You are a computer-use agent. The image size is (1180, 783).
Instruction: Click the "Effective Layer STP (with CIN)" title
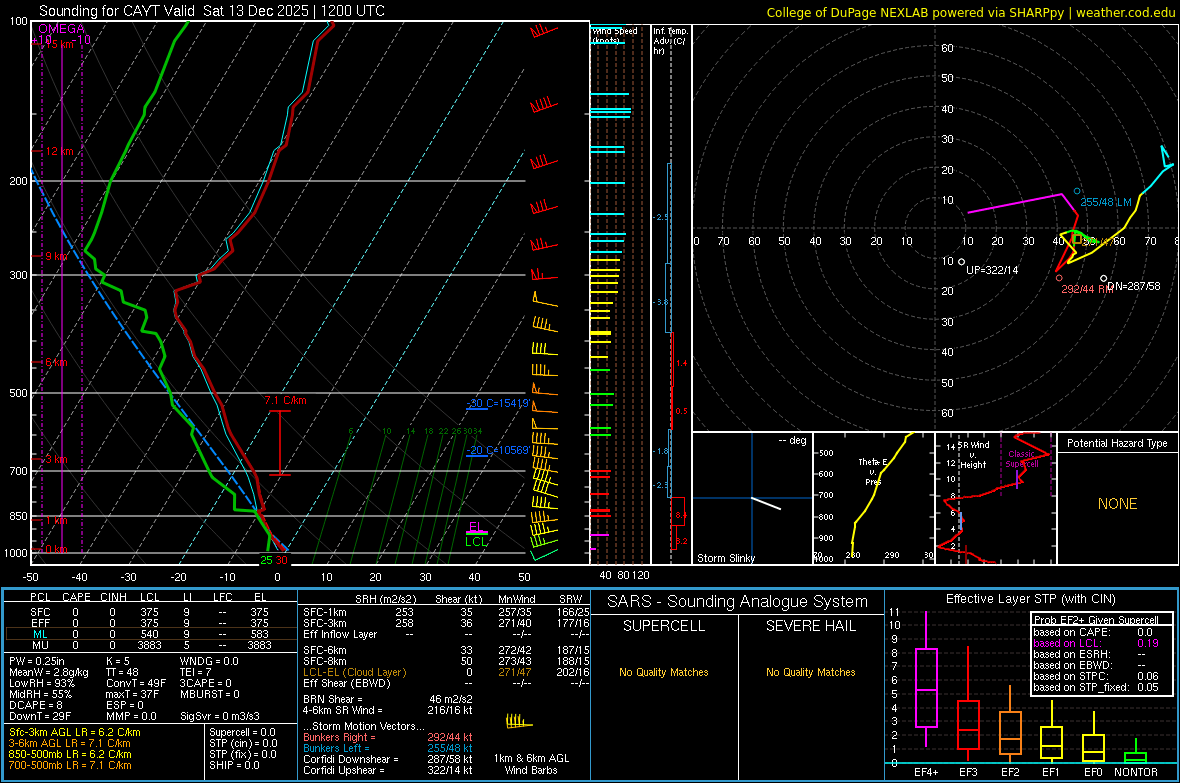[1030, 599]
